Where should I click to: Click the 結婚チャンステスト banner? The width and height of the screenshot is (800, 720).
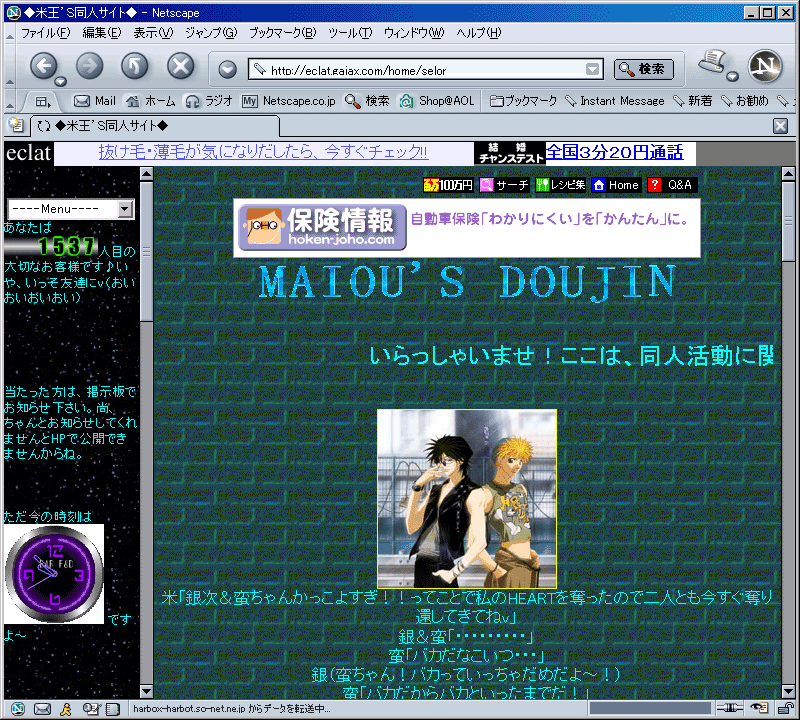[x=510, y=153]
